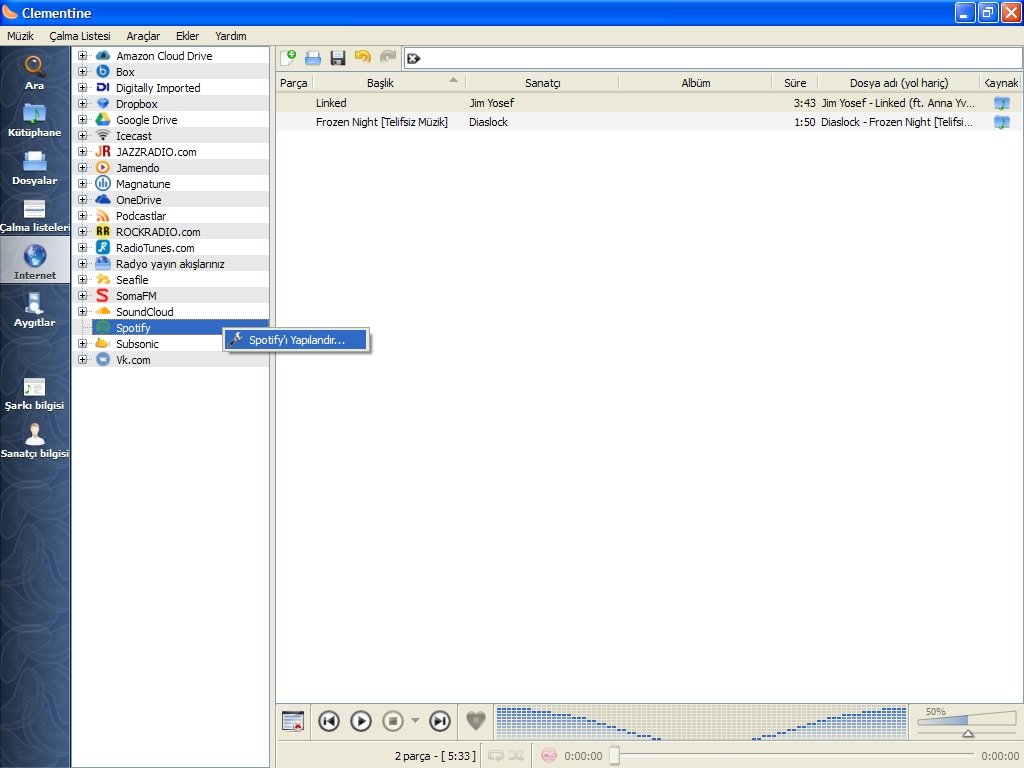
Task: Expand the Icecast tree node
Action: point(82,136)
